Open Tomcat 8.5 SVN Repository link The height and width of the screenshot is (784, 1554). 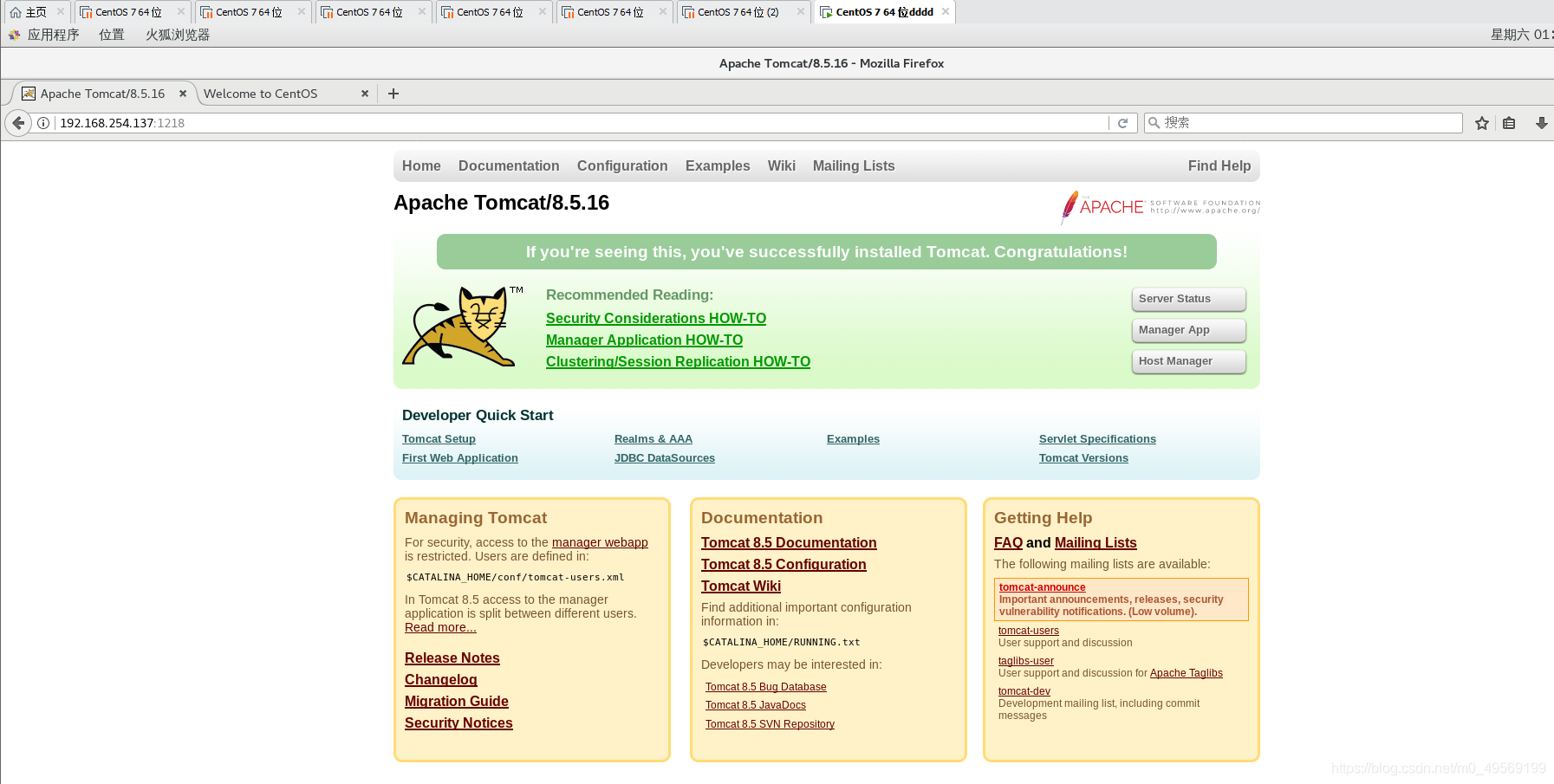770,724
